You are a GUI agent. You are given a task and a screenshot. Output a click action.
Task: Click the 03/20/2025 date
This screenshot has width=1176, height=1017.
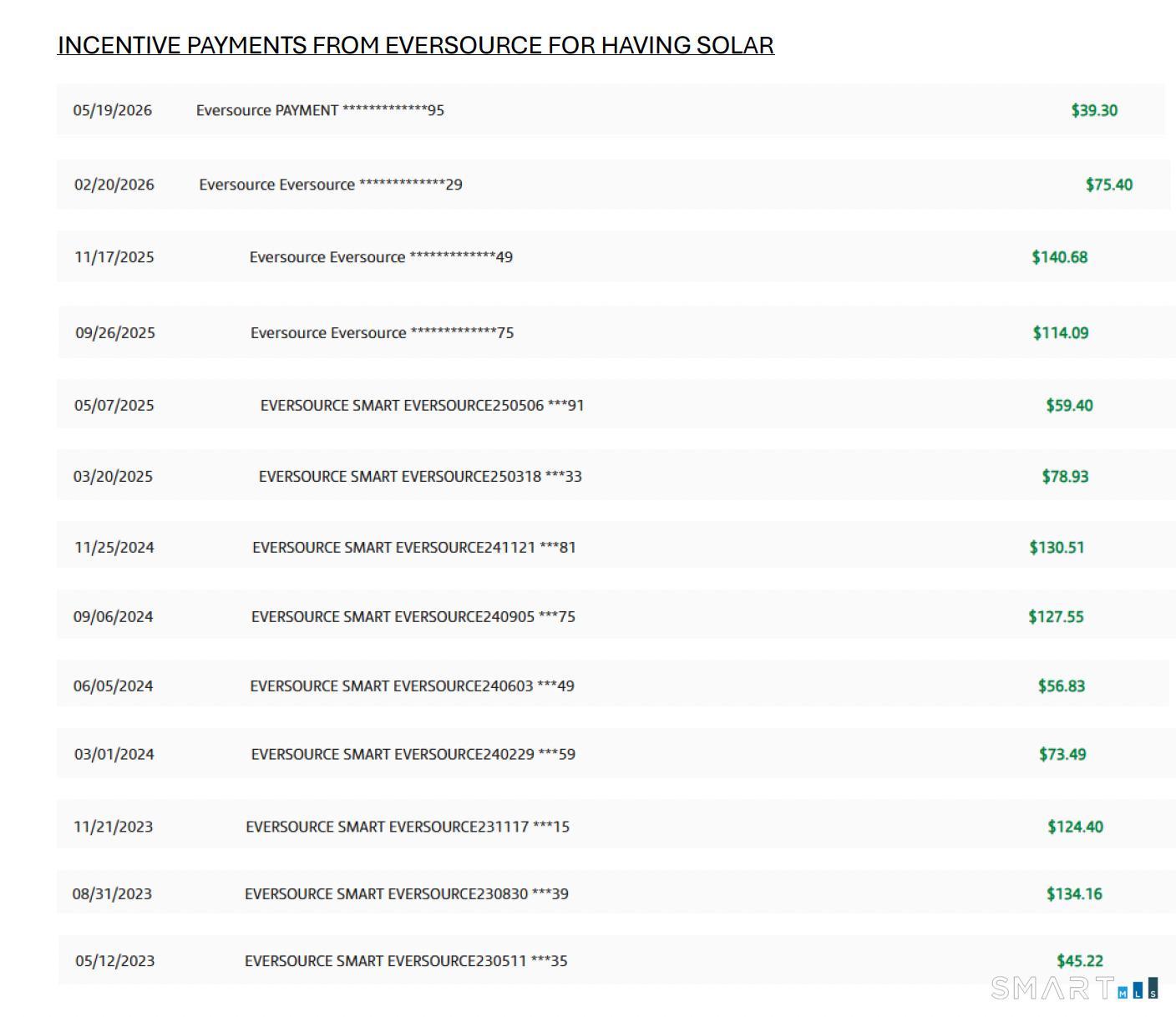click(x=114, y=477)
